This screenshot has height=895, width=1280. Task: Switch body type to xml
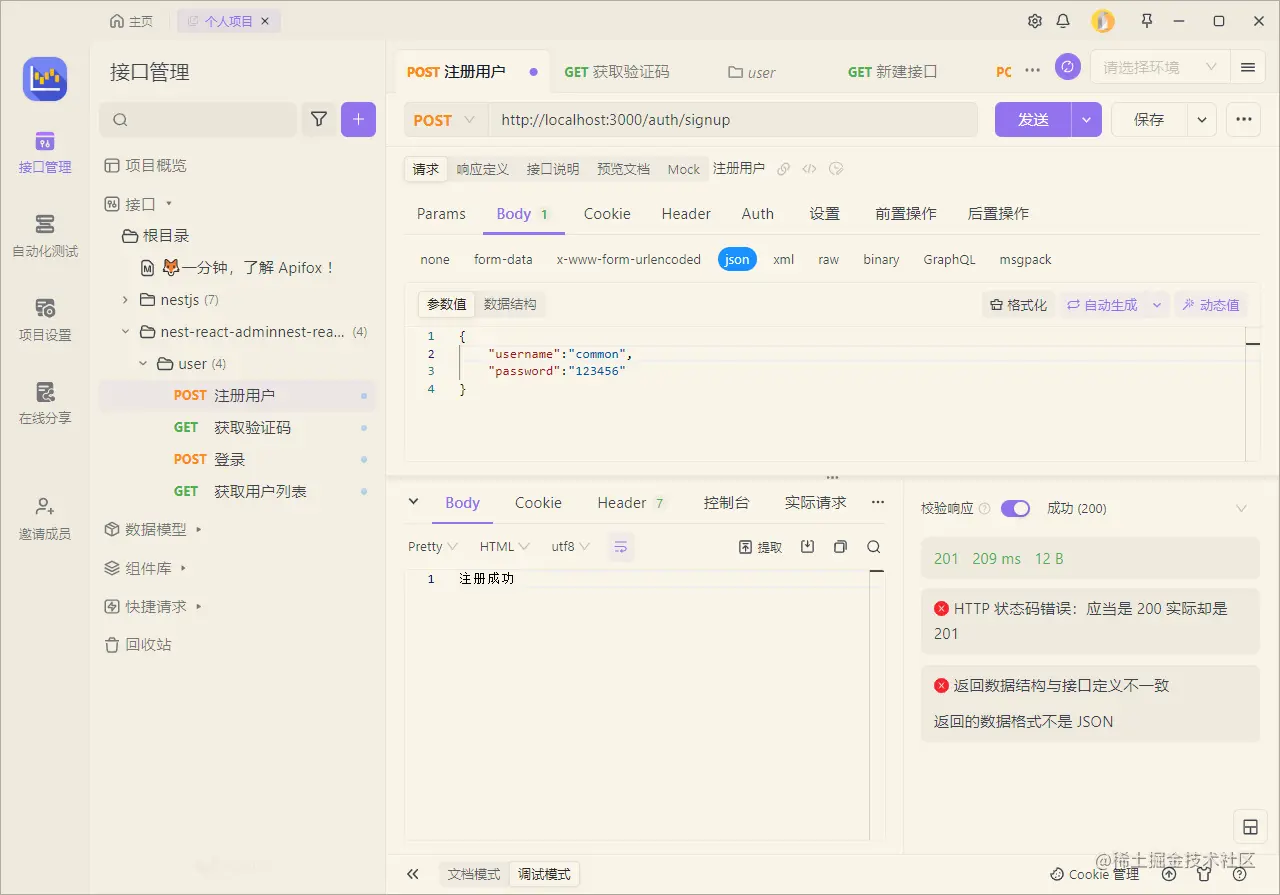click(x=783, y=259)
